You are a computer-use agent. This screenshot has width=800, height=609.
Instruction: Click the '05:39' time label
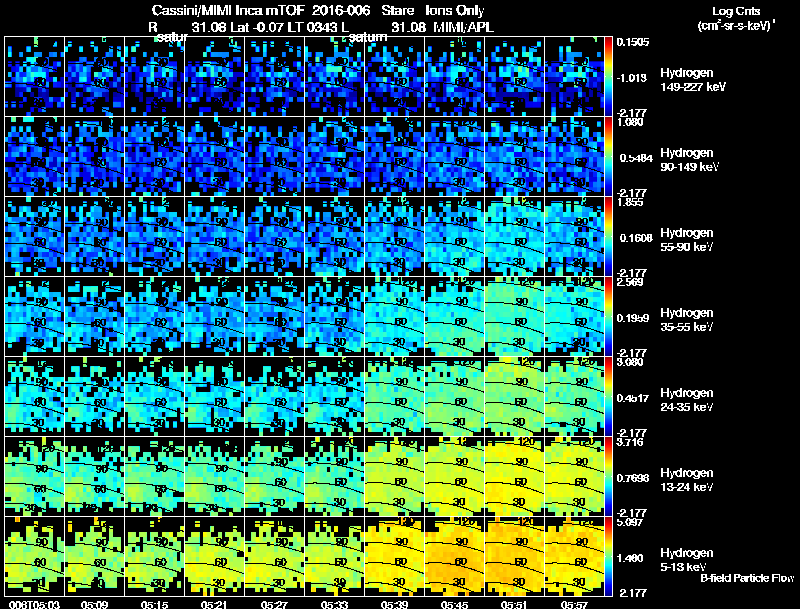(x=394, y=604)
